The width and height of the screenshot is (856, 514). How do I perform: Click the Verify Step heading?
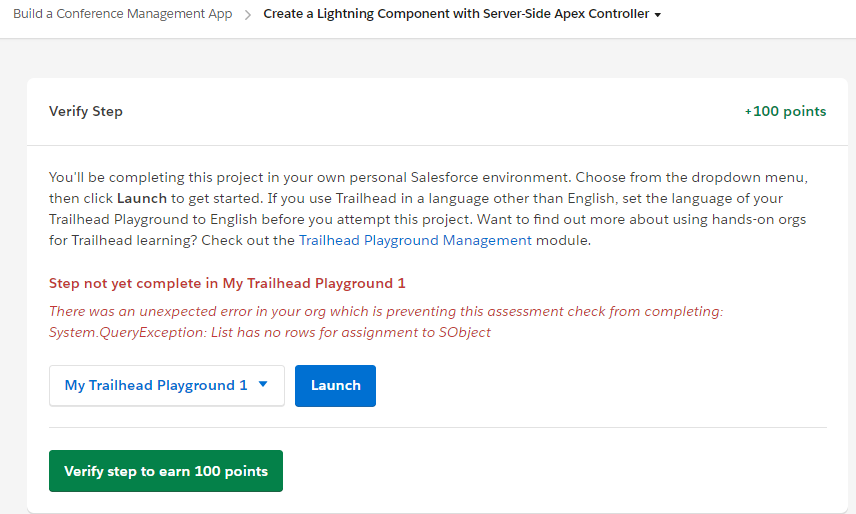coord(86,111)
